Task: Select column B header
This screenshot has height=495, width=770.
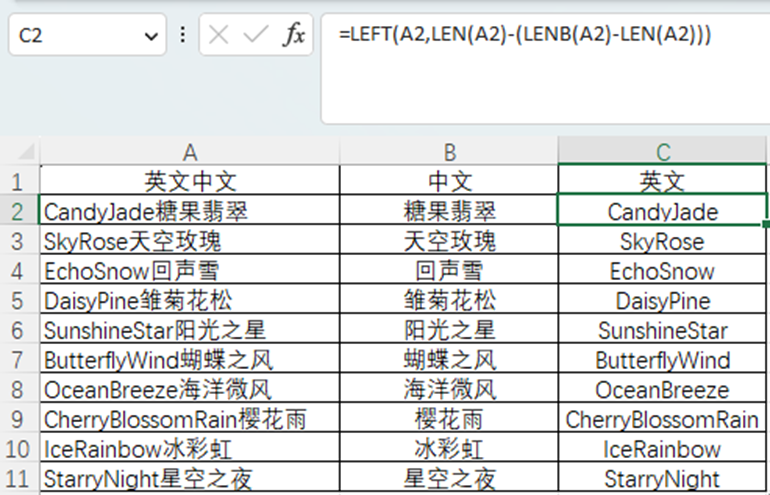Action: click(x=449, y=152)
